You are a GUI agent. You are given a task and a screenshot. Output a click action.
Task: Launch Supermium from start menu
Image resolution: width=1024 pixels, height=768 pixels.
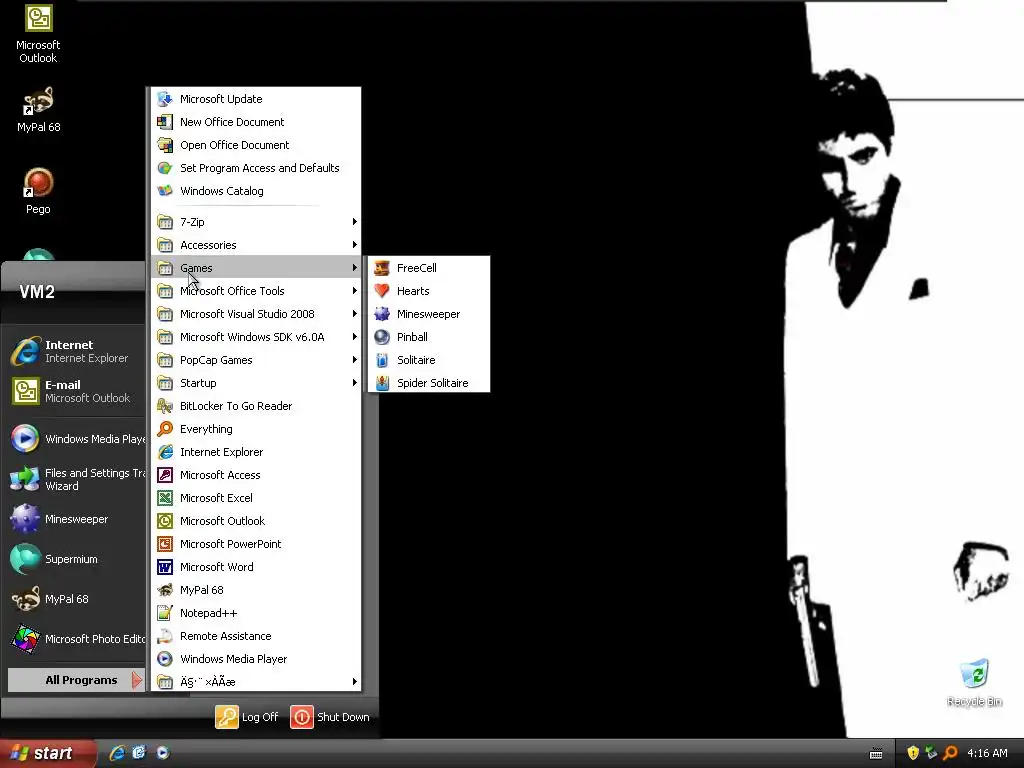[76, 559]
